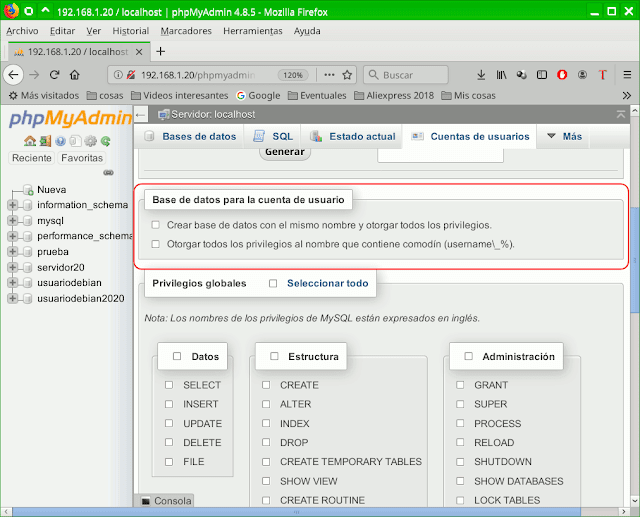
Task: Enable the GRANT privilege checkbox
Action: pos(460,385)
